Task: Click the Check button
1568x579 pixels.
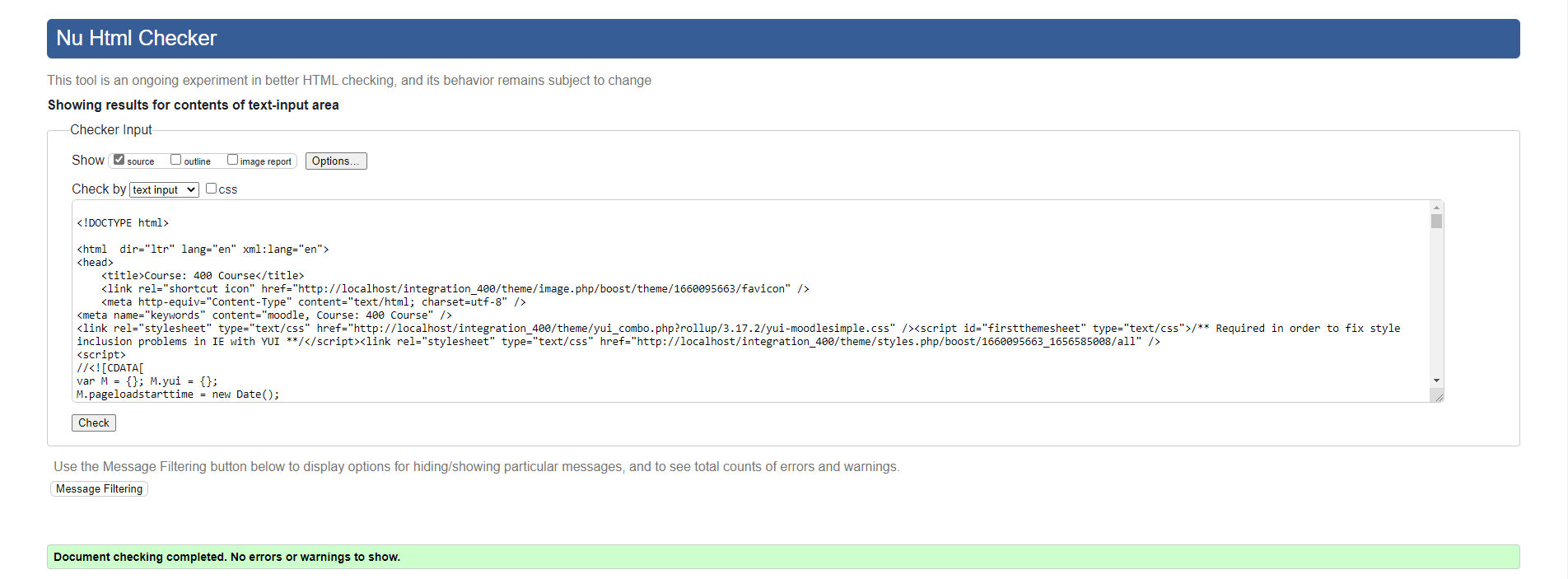Action: (94, 423)
